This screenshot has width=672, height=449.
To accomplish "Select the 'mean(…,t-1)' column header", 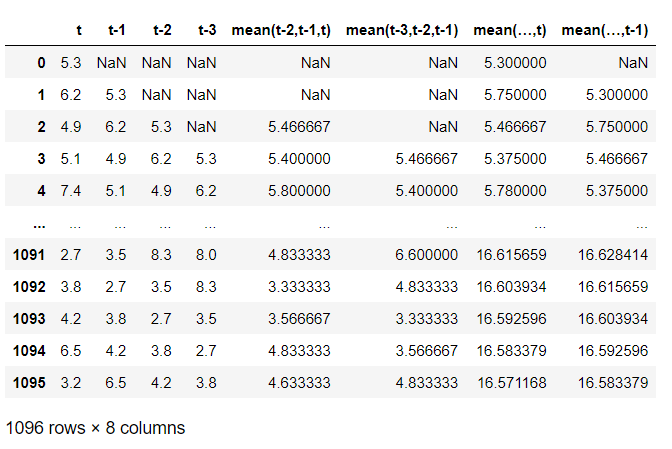I will (x=605, y=31).
